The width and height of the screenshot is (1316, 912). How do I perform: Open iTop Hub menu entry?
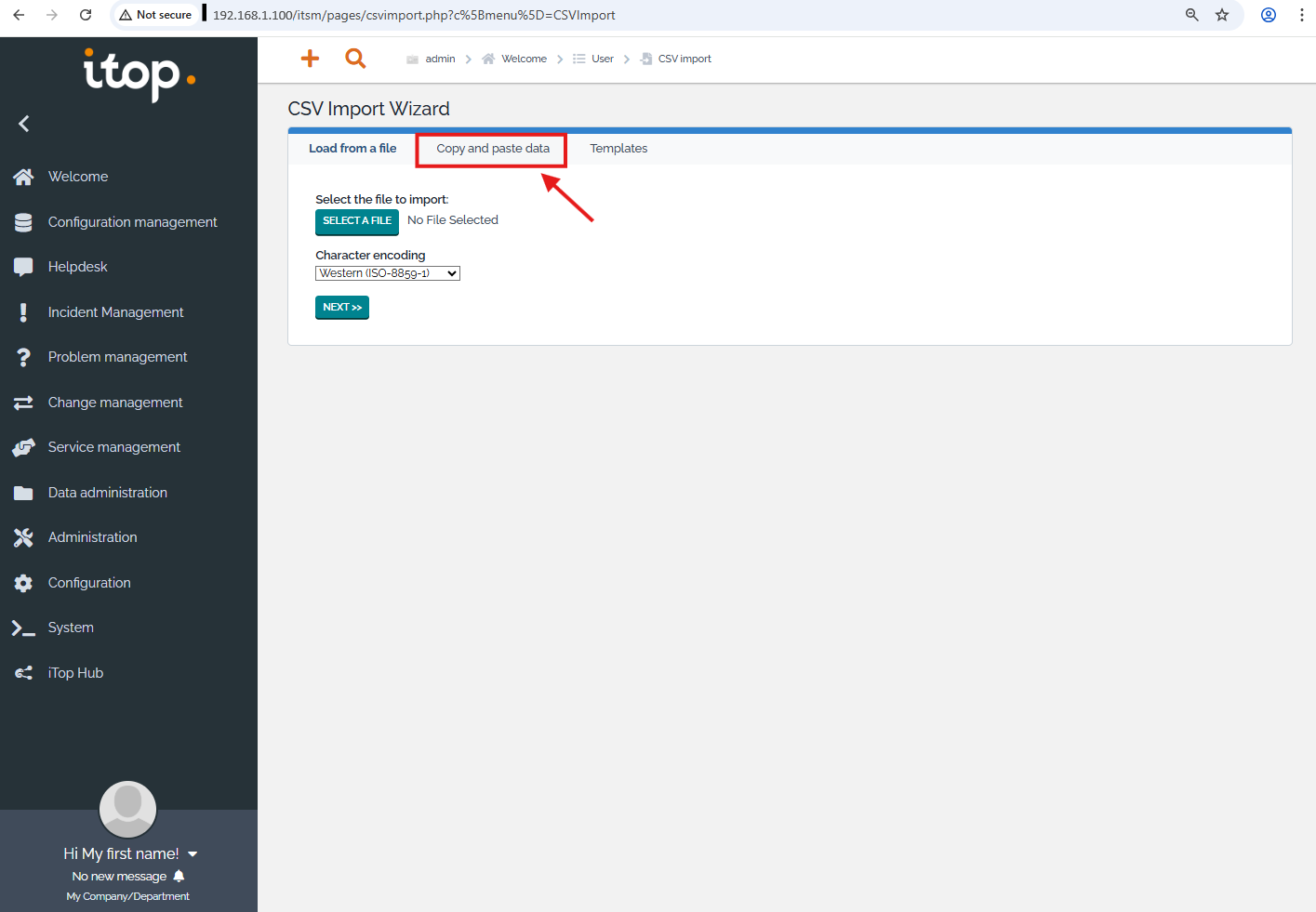point(75,673)
